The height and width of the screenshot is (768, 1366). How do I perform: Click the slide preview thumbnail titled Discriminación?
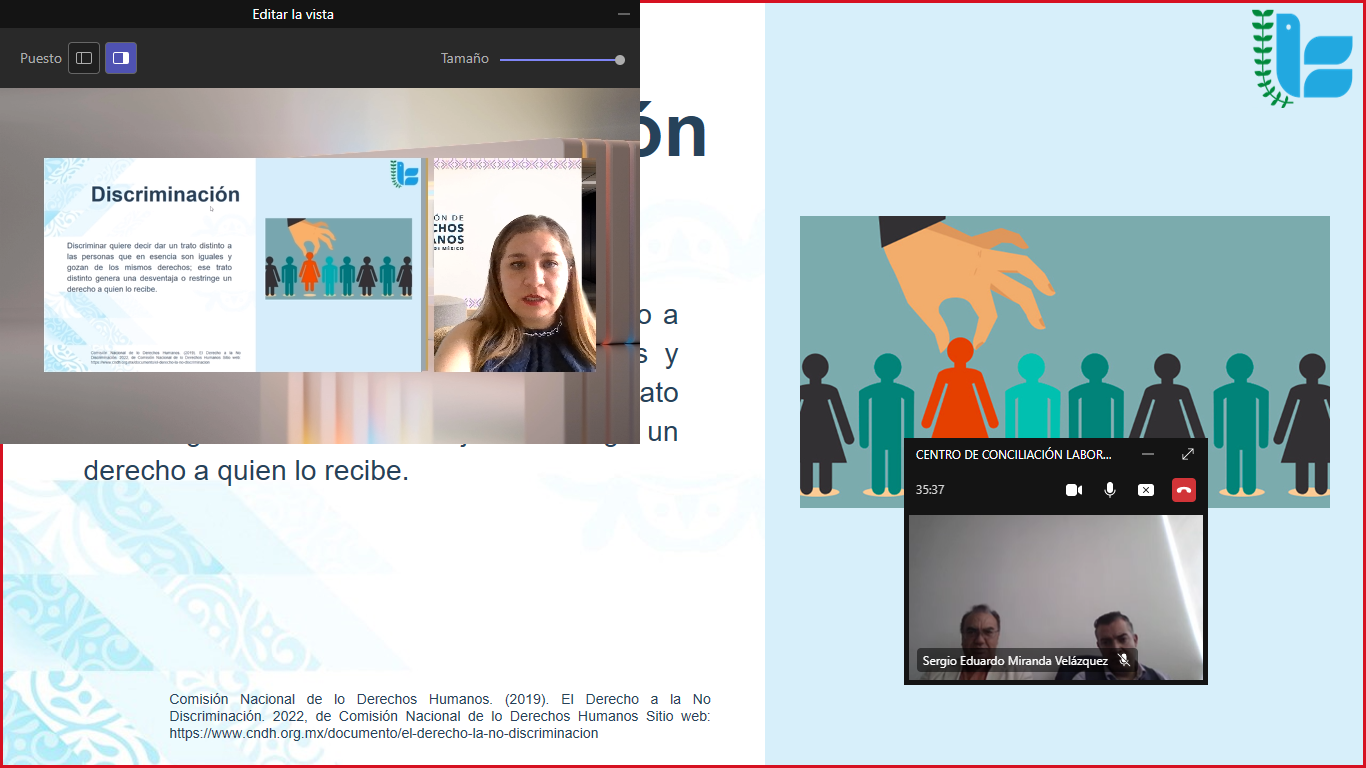pos(234,264)
